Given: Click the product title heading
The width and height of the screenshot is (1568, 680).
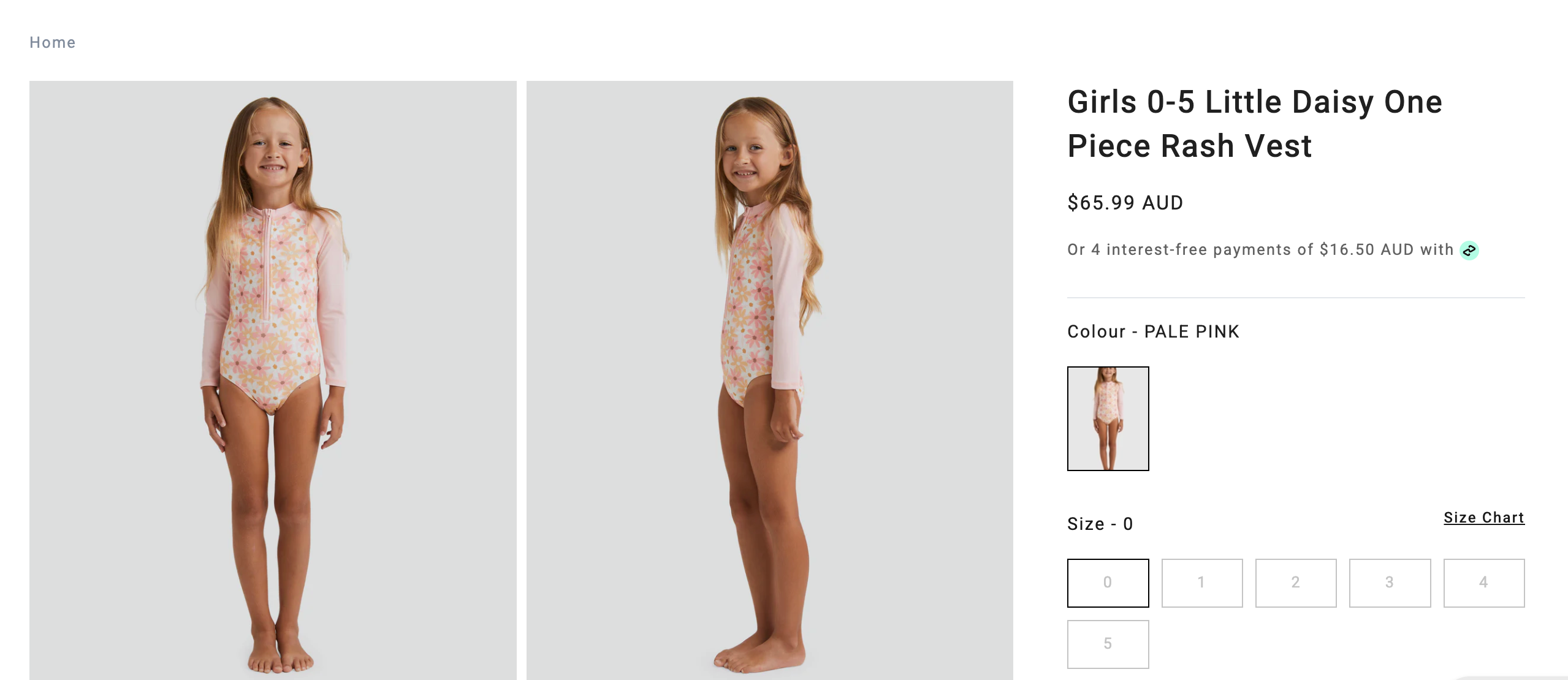Looking at the screenshot, I should point(1254,124).
